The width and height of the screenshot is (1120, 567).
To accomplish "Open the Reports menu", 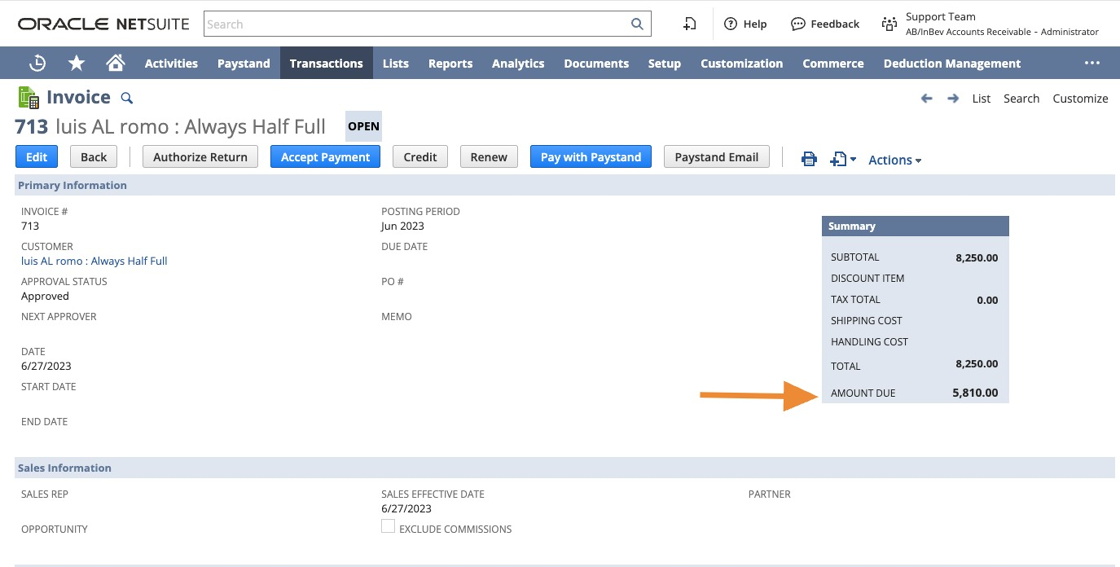I will 451,64.
